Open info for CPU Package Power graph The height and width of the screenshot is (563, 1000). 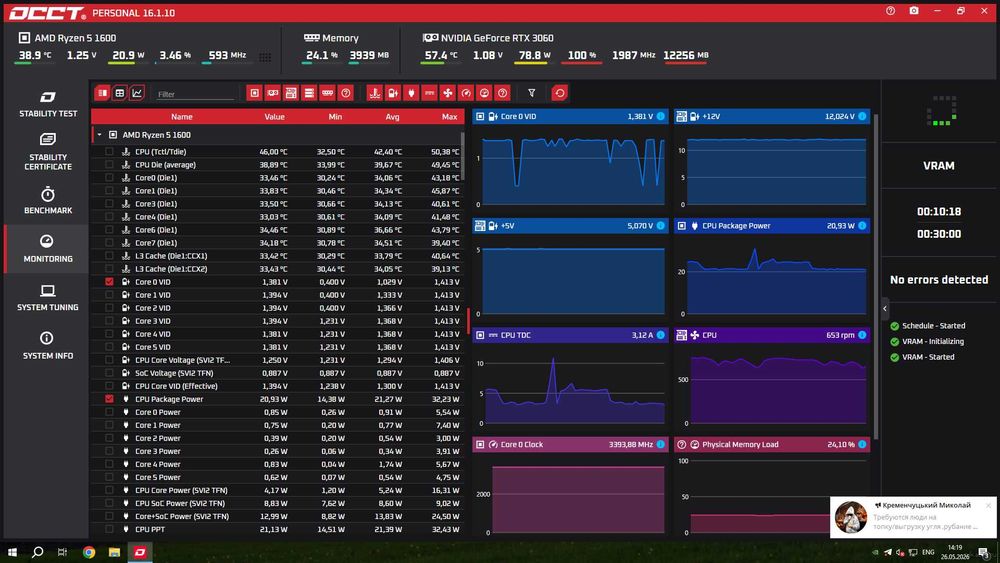(862, 226)
